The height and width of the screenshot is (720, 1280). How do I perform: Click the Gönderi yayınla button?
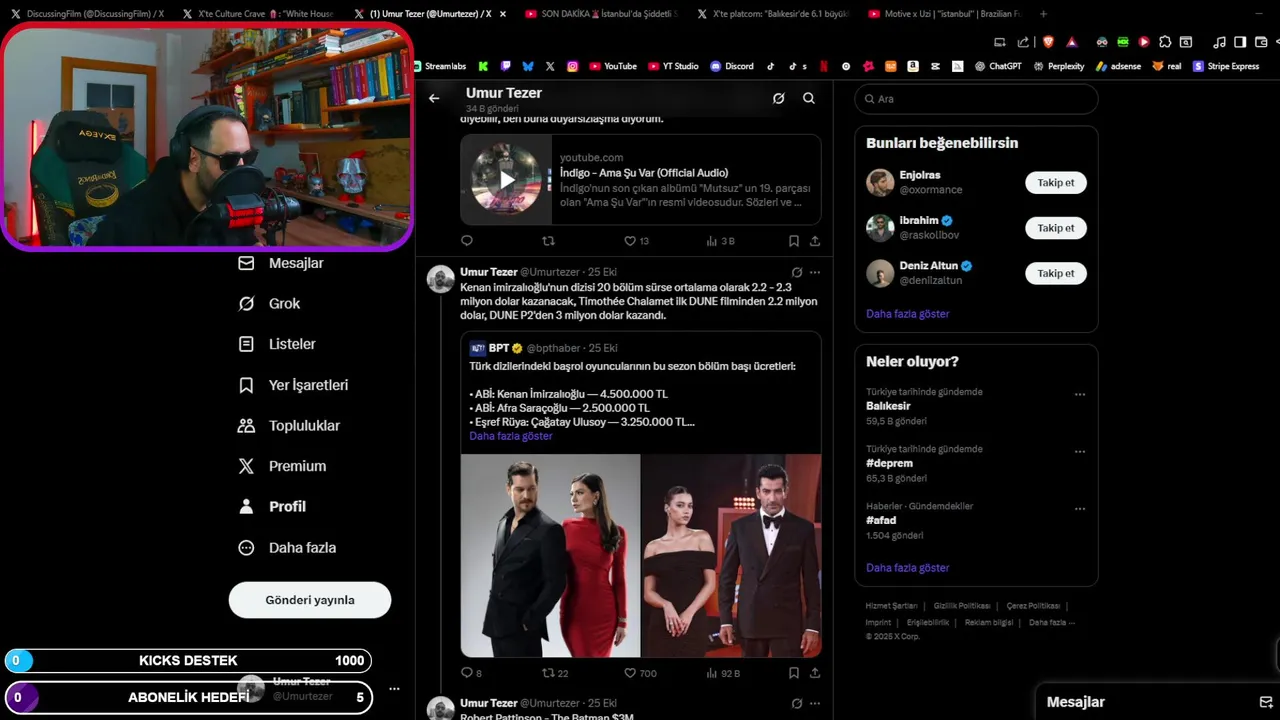310,600
